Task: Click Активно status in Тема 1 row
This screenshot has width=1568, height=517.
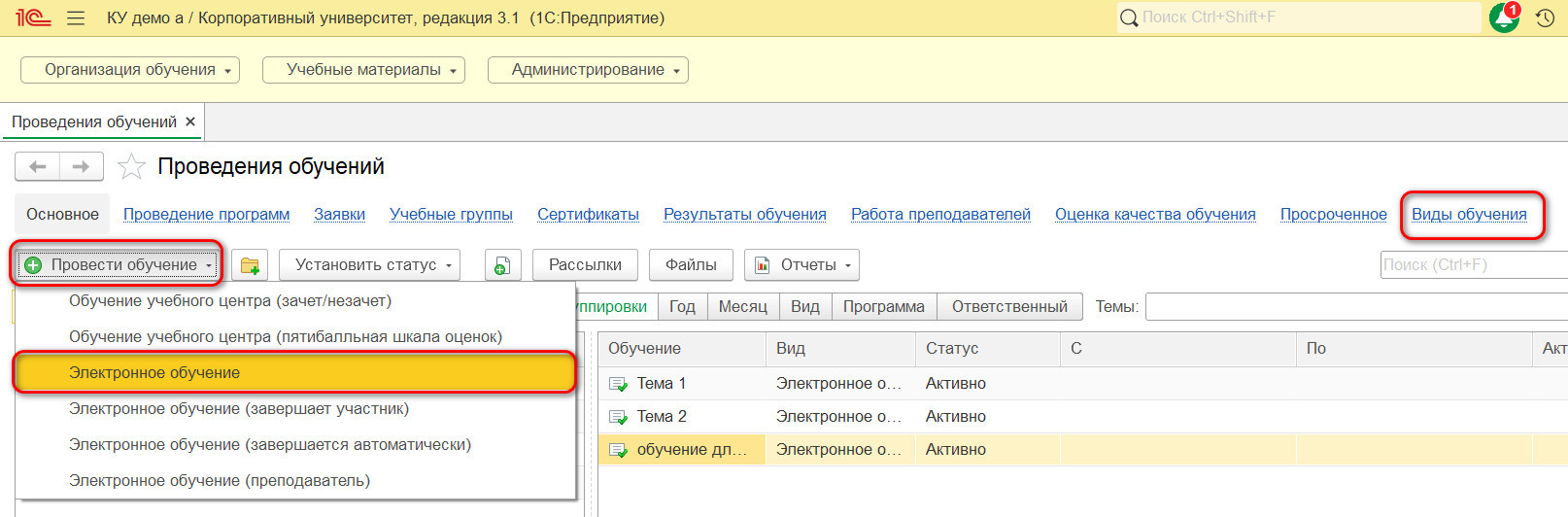Action: [956, 384]
